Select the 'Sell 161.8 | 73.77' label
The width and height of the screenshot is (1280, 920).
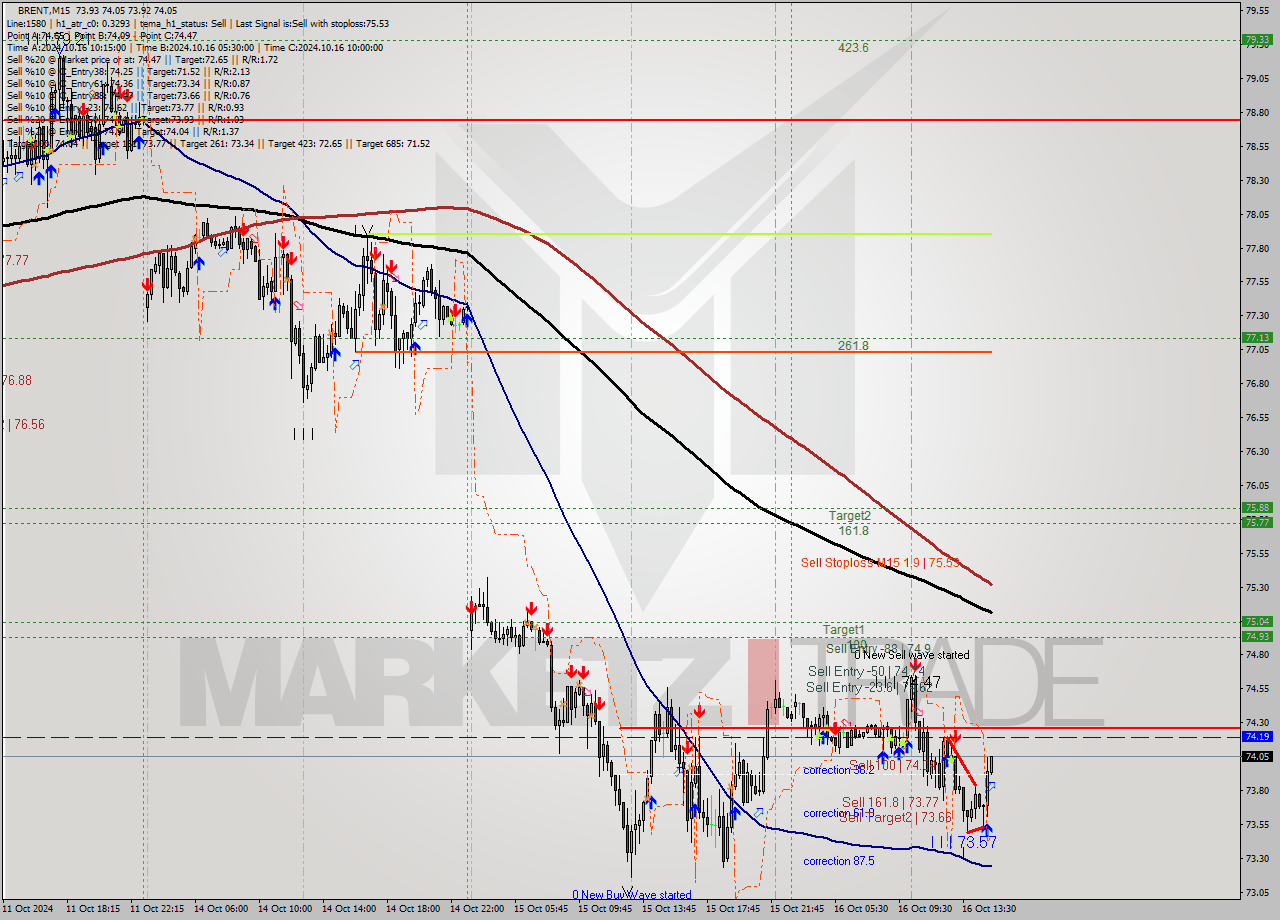point(890,802)
